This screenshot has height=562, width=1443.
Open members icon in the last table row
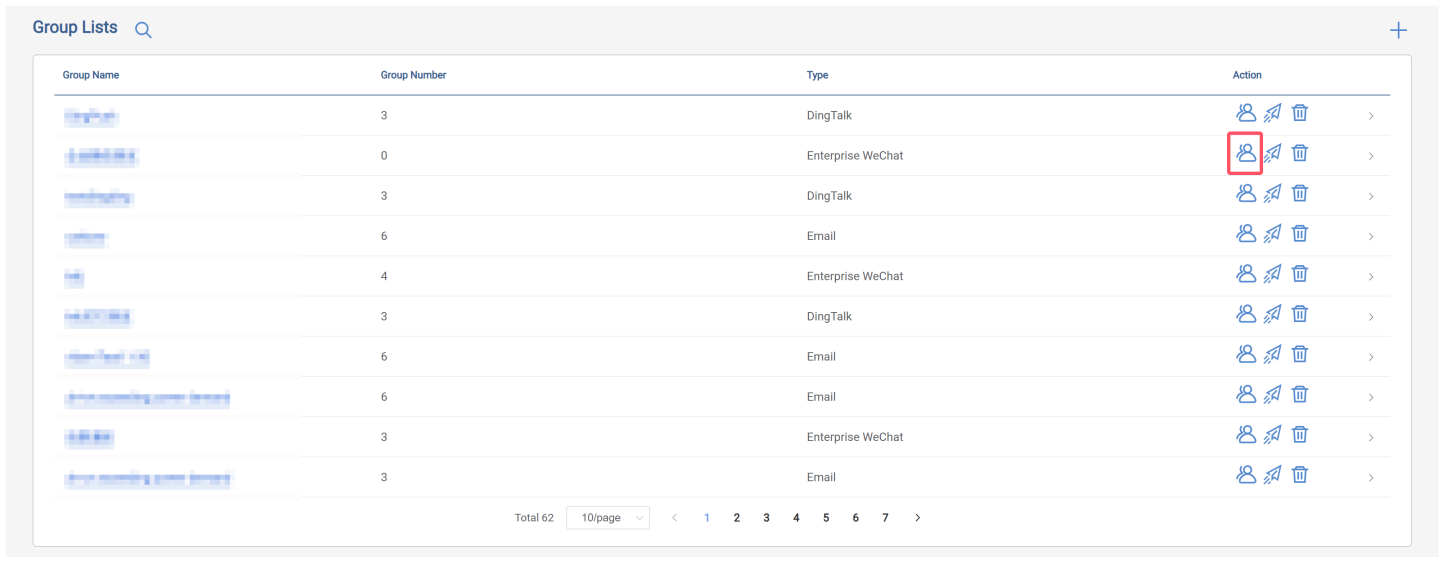coord(1245,475)
